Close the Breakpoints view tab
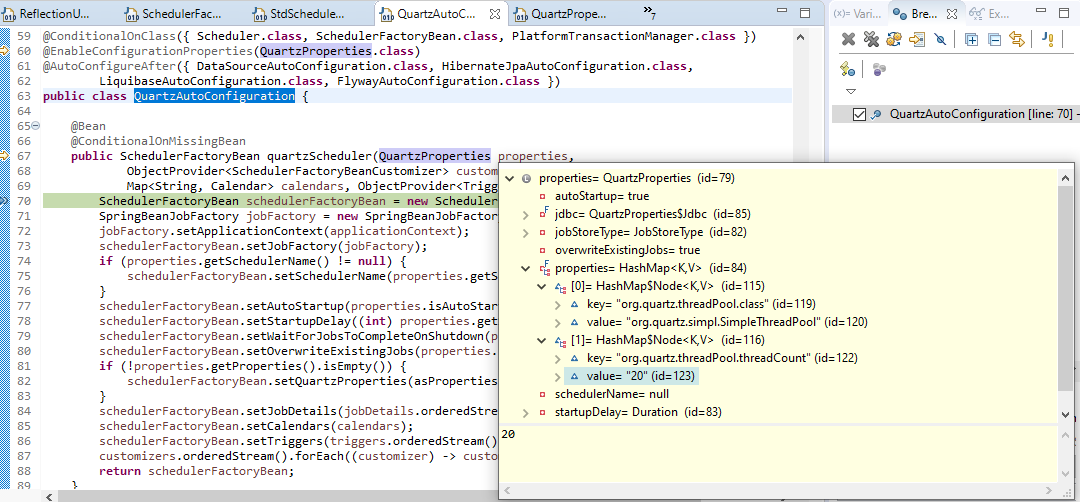The image size is (1080, 502). 951,13
